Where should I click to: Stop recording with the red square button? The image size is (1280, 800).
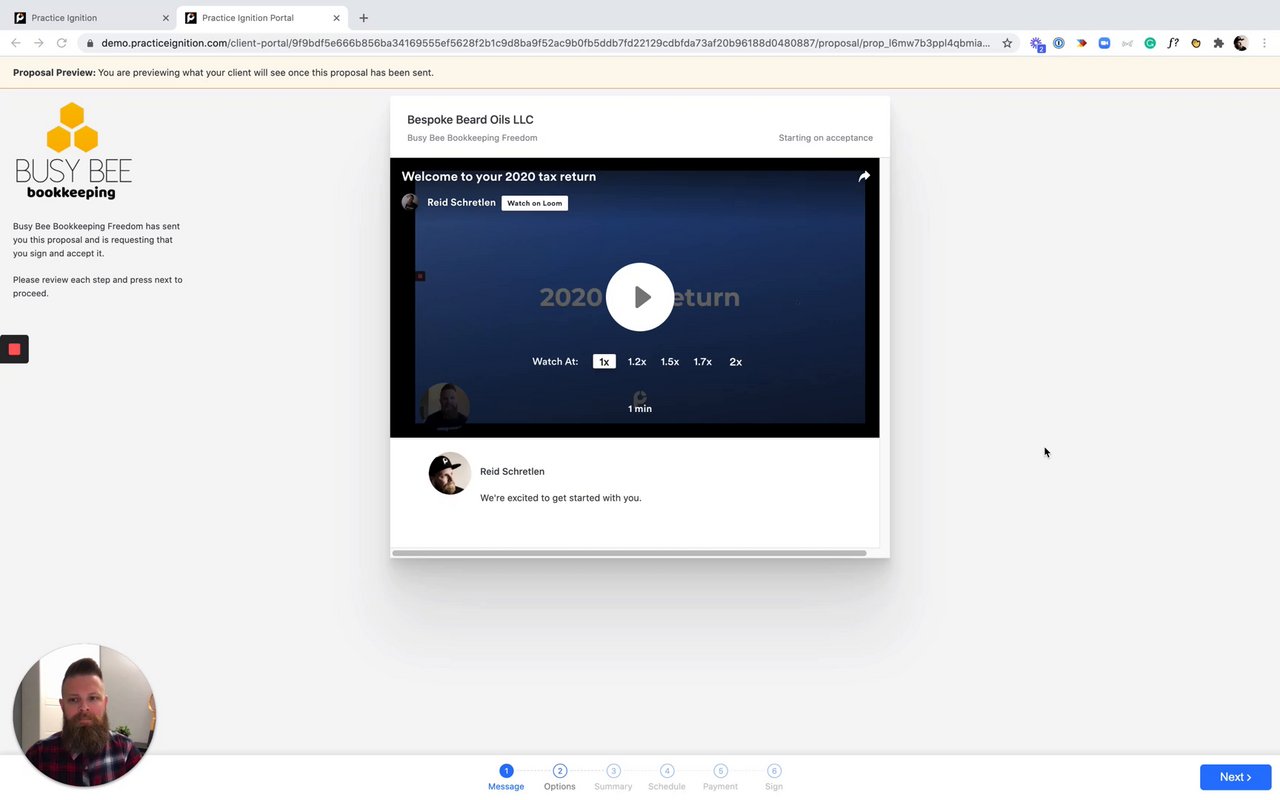[x=14, y=349]
